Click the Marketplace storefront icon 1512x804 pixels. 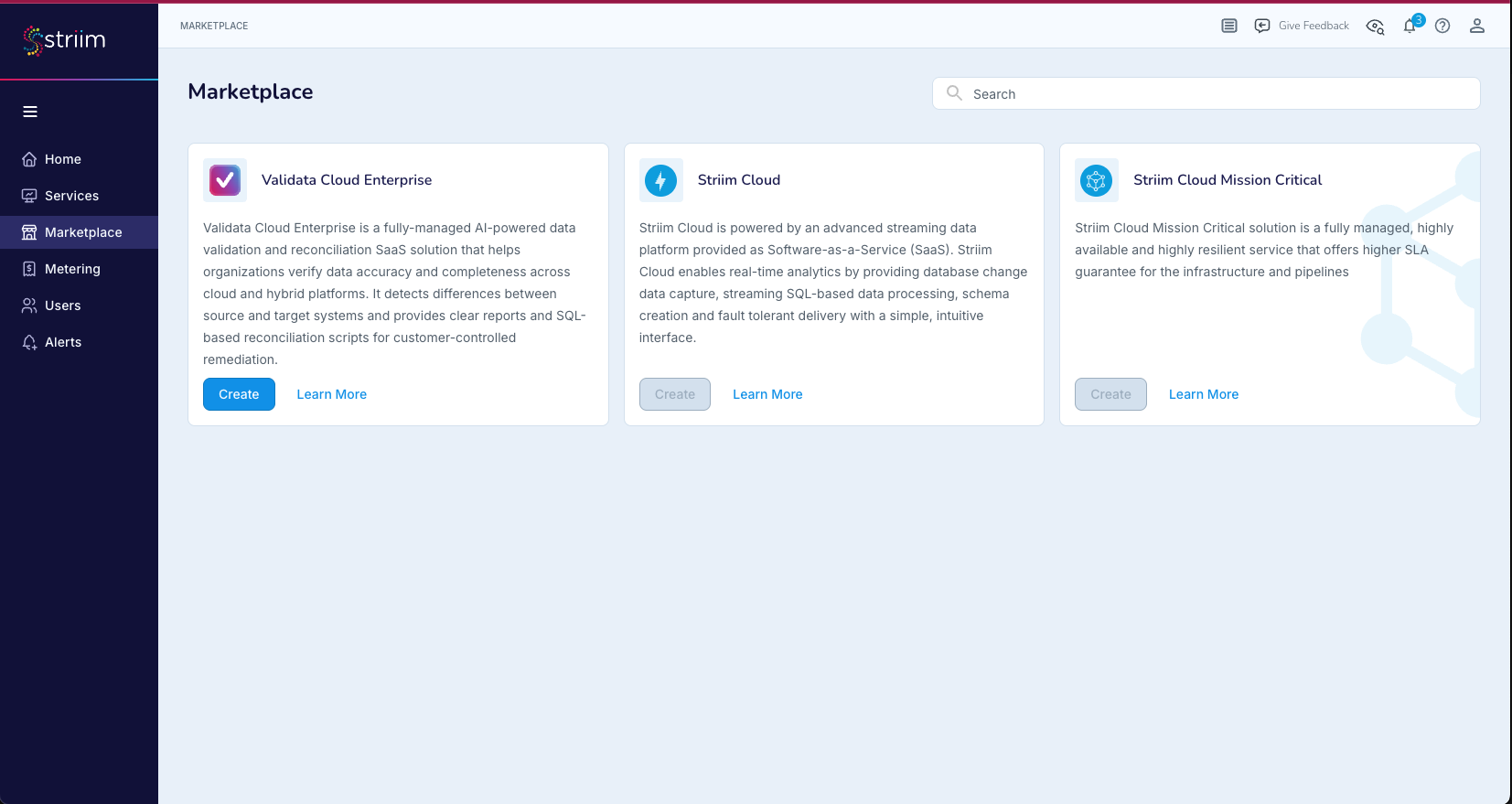29,232
